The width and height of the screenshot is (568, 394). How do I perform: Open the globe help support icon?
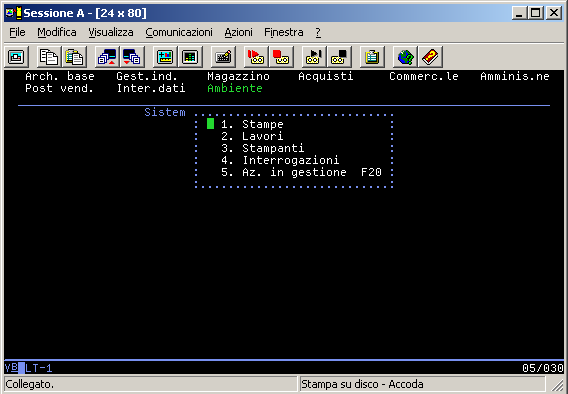tap(405, 57)
